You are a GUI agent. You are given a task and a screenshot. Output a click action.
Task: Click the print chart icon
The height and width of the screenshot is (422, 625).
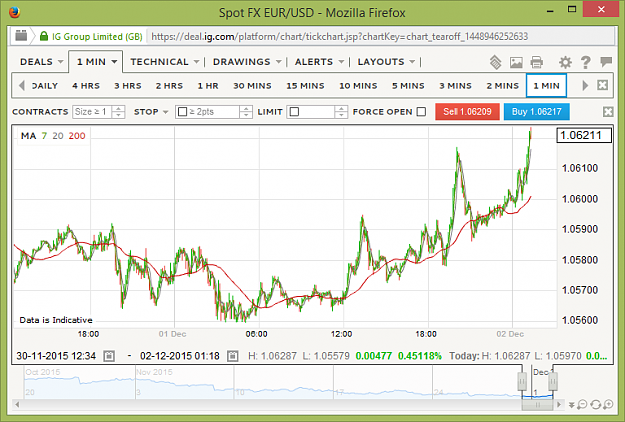tap(537, 62)
